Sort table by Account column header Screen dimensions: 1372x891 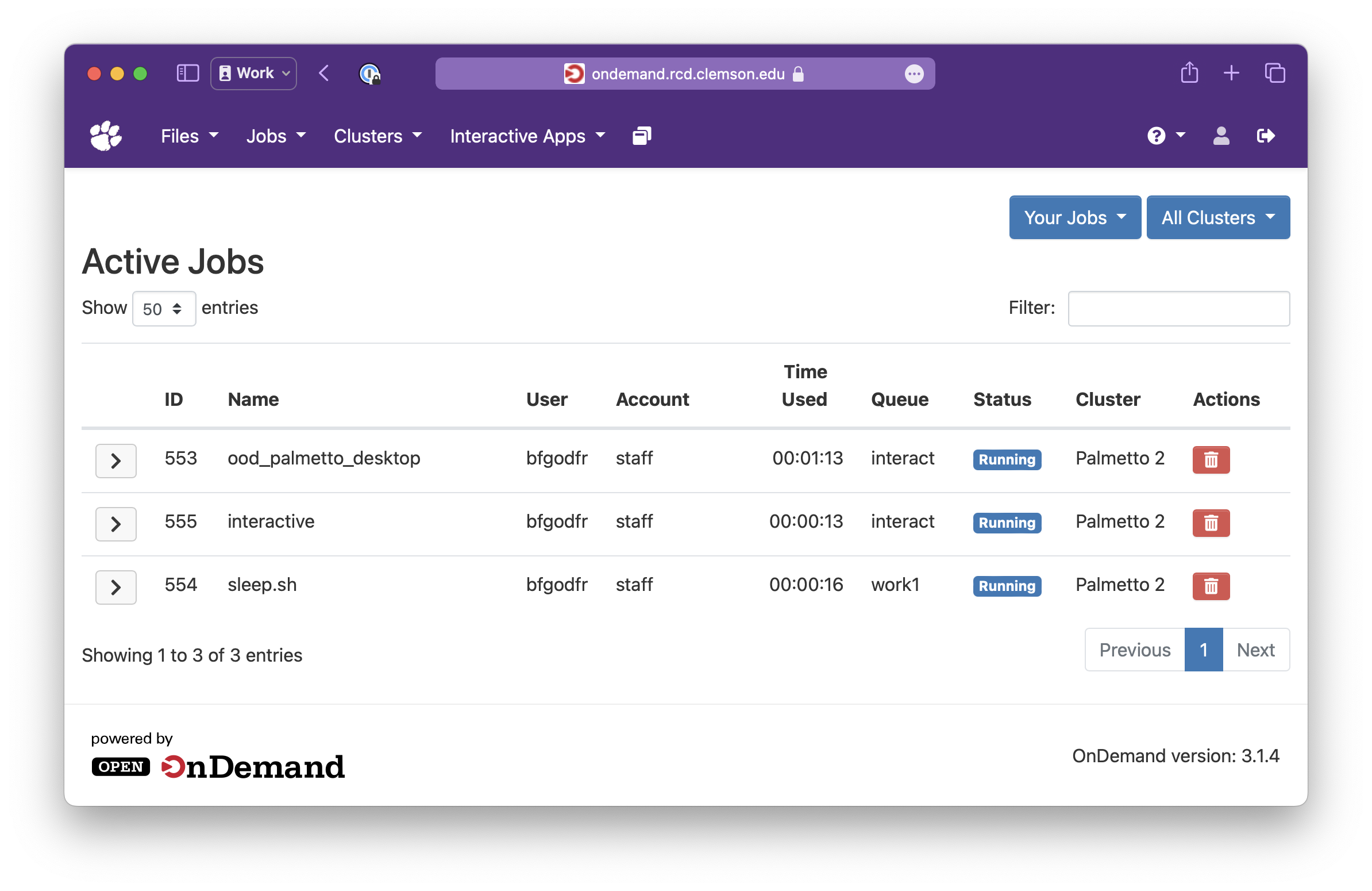click(x=652, y=400)
